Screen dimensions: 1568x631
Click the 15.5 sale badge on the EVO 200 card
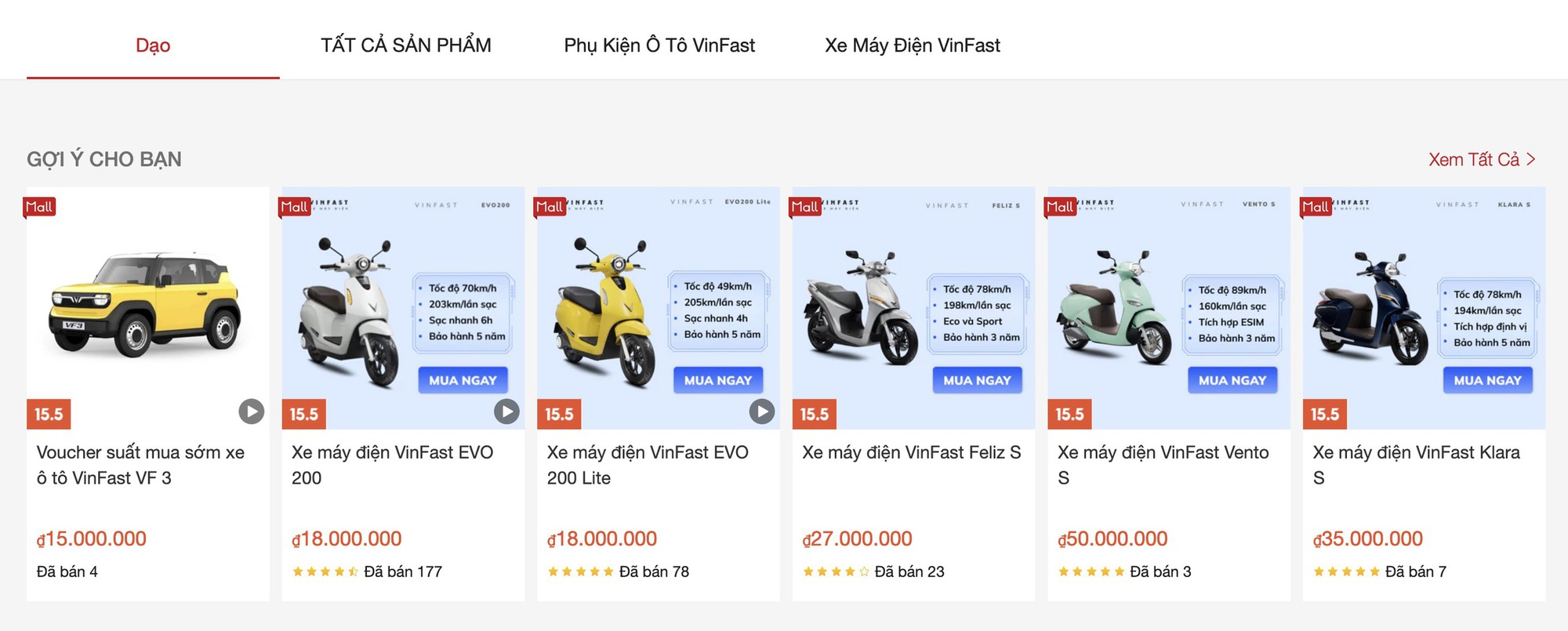[303, 413]
